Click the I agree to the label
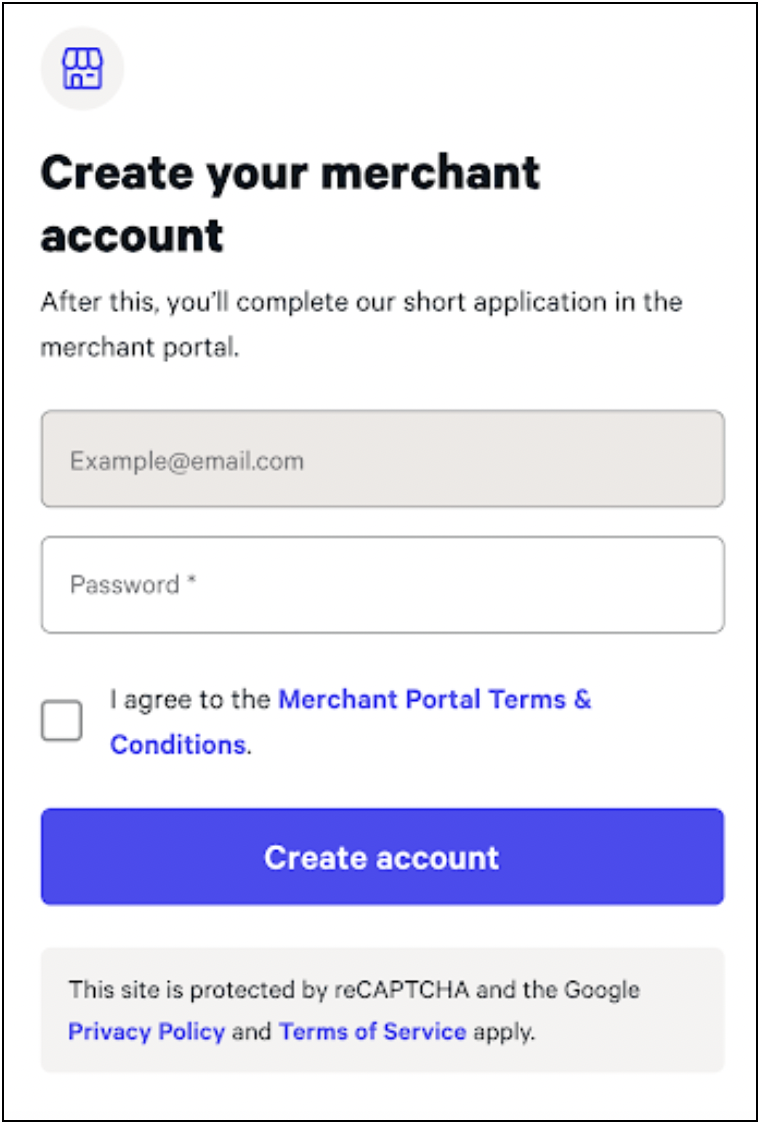This screenshot has height=1126, width=762. pyautogui.click(x=190, y=699)
